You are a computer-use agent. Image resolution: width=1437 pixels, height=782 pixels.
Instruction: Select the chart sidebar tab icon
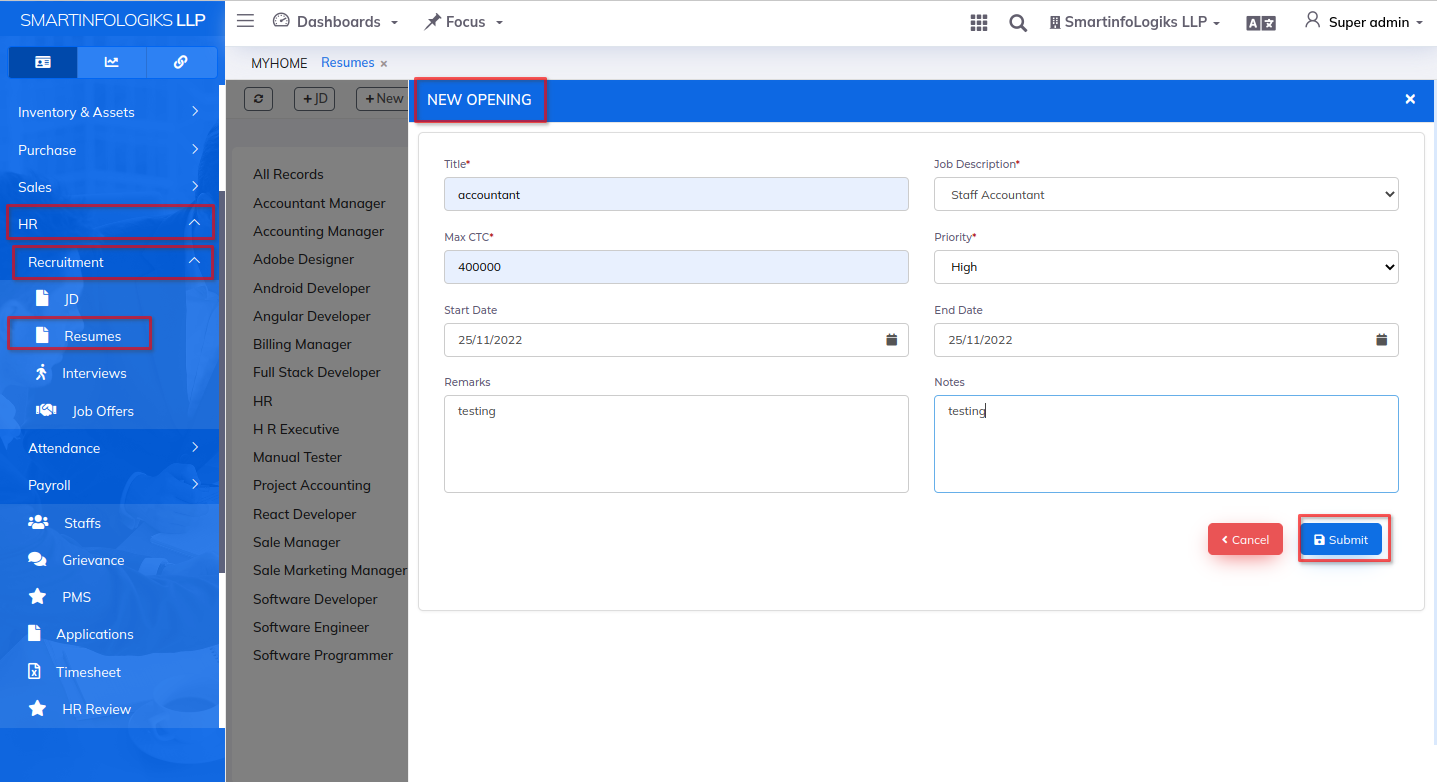(112, 62)
